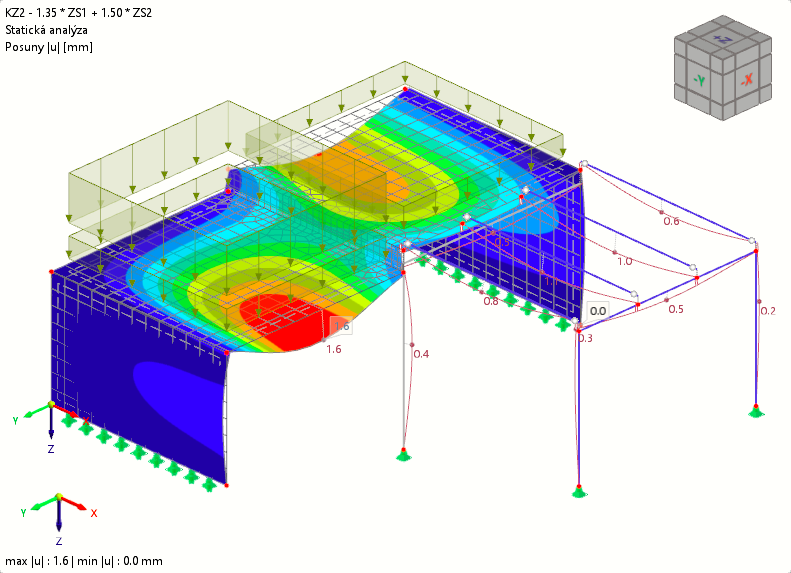The height and width of the screenshot is (573, 791).
Task: Click the blue Z axis of corner triad
Action: coord(59,514)
